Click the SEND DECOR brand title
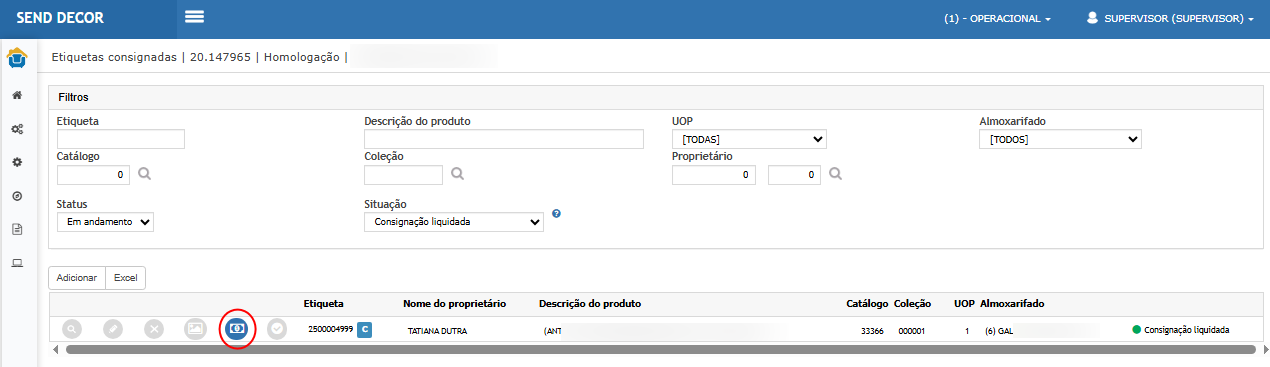Image resolution: width=1270 pixels, height=367 pixels. click(60, 18)
